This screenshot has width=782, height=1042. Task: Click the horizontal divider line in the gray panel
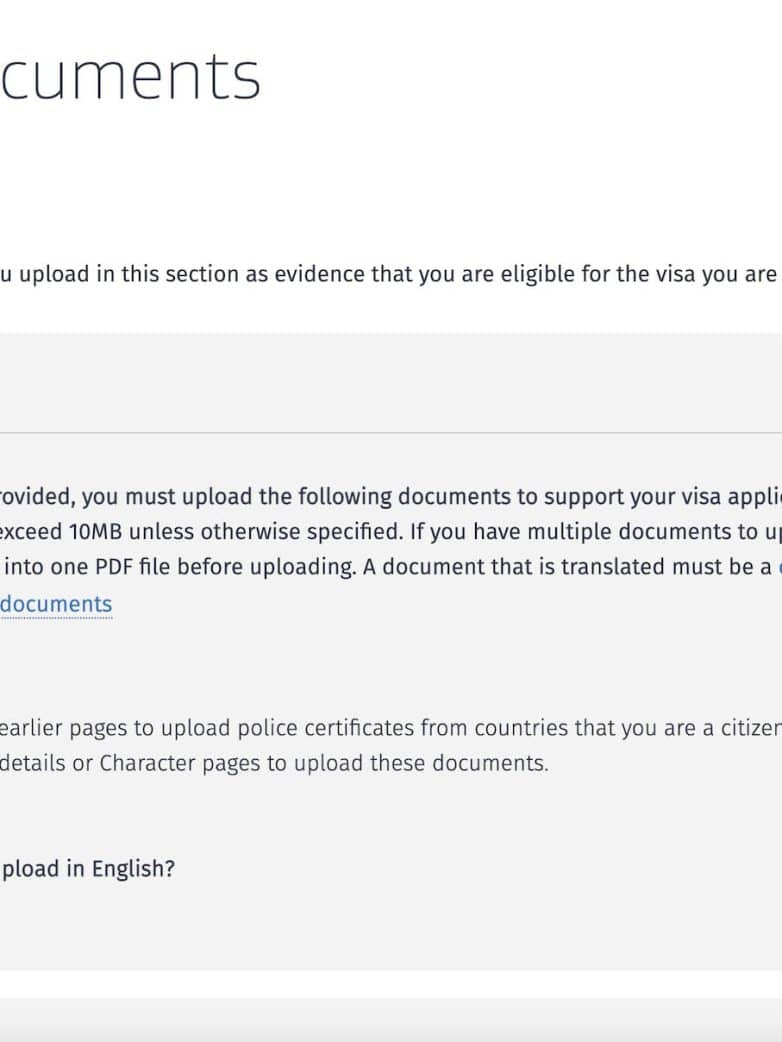391,433
